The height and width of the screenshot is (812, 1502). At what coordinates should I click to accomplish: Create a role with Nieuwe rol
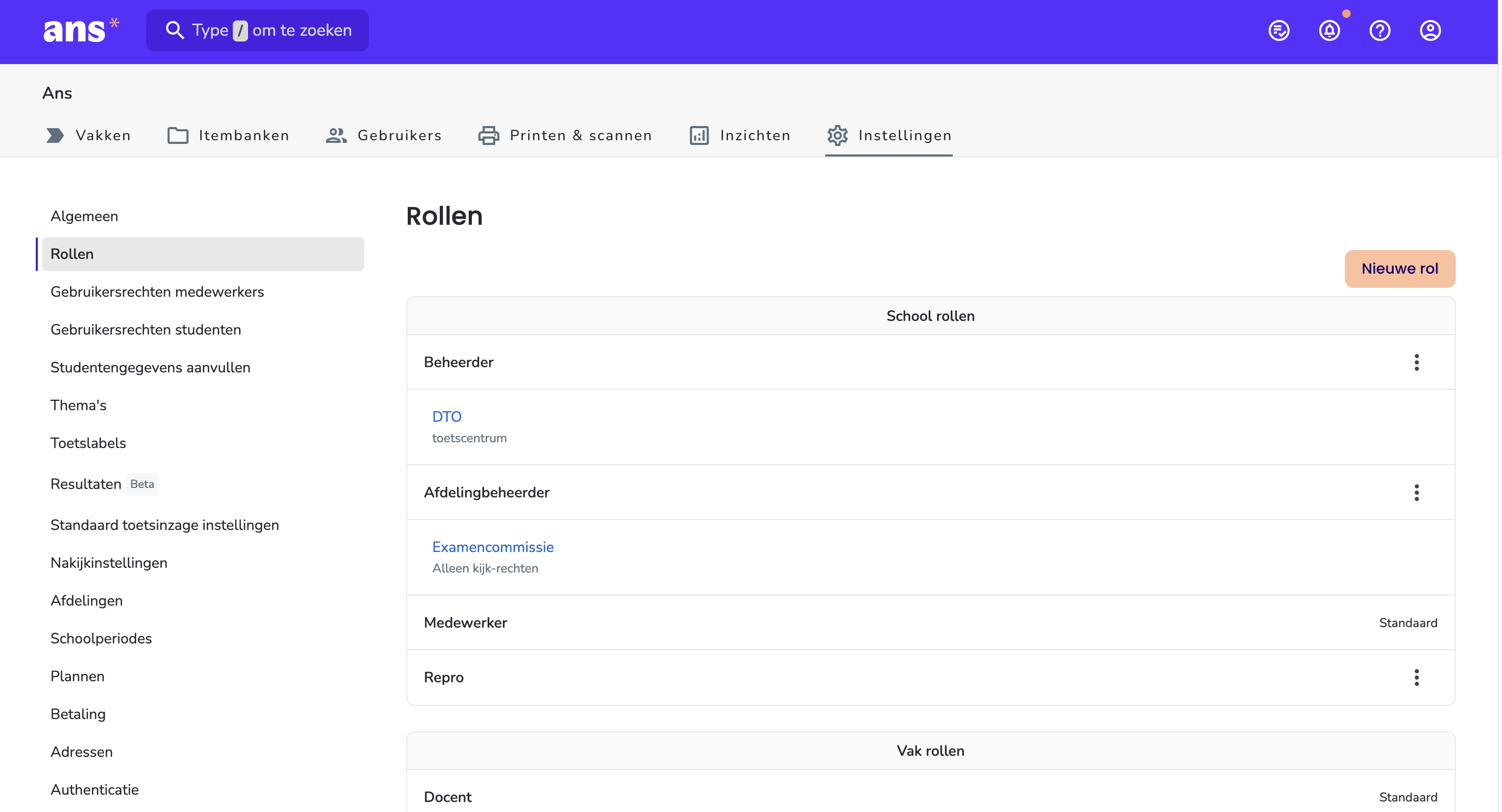1400,269
